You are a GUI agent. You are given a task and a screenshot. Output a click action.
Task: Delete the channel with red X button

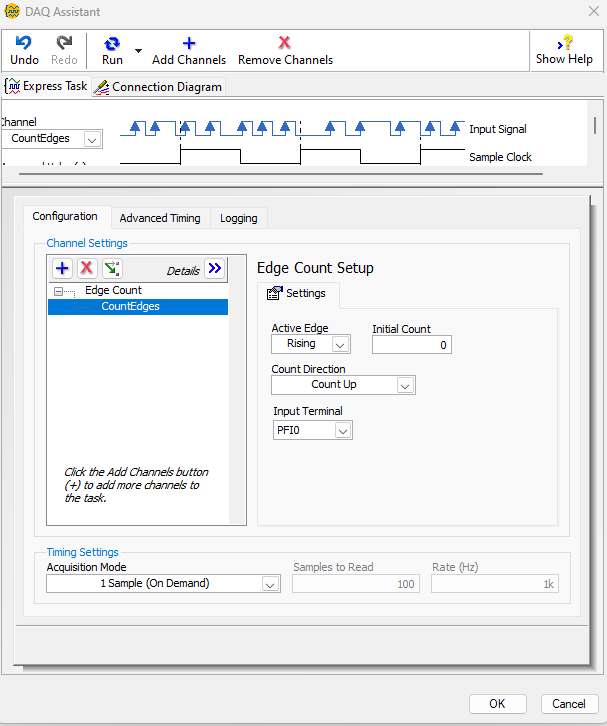87,268
